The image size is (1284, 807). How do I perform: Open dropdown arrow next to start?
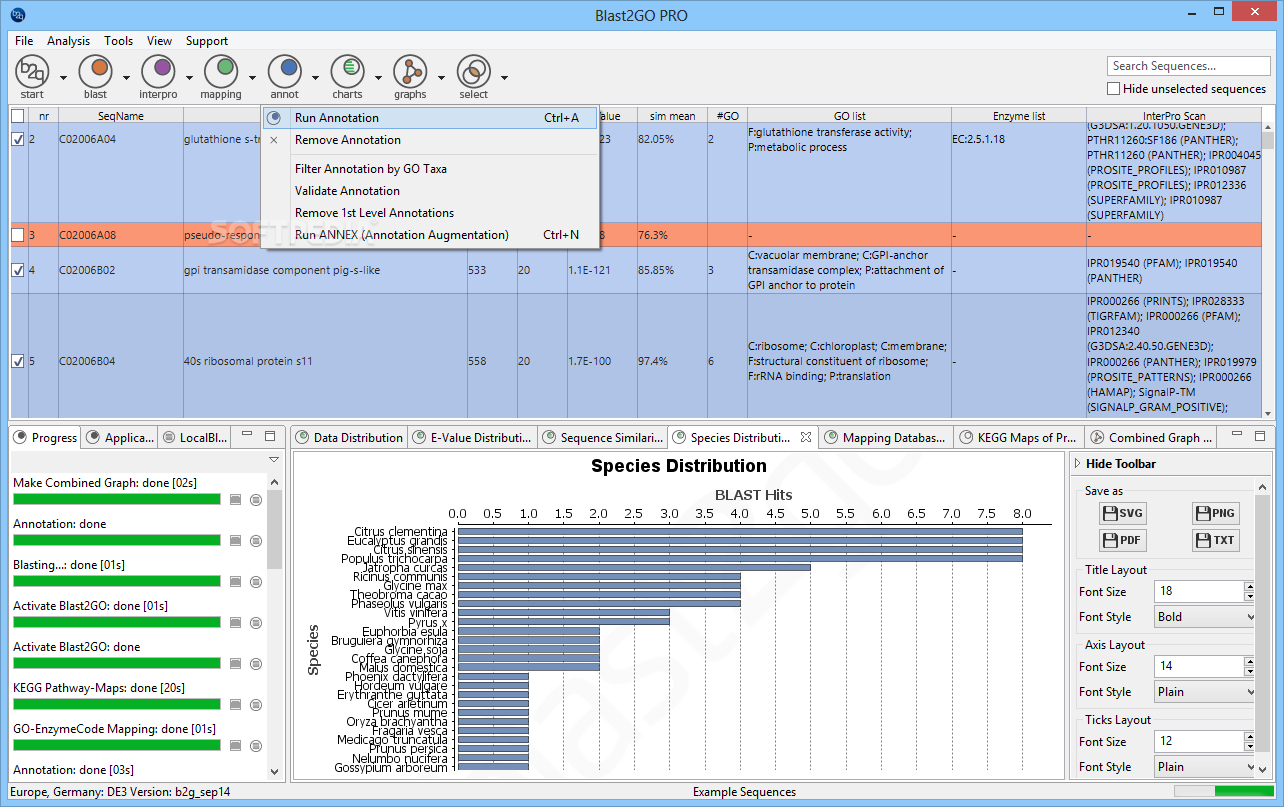click(x=63, y=77)
